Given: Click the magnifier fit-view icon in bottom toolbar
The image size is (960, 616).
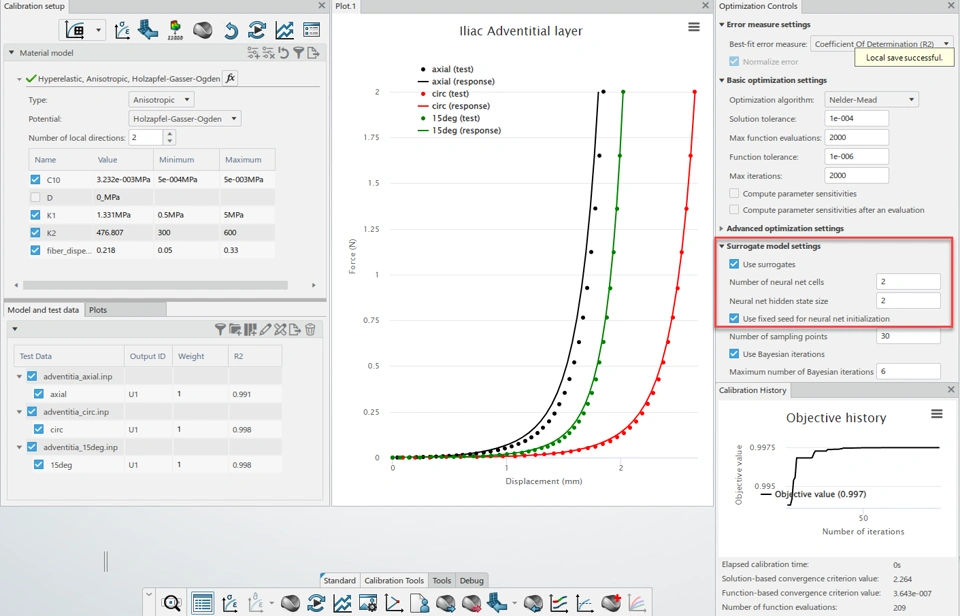Looking at the screenshot, I should tap(171, 603).
